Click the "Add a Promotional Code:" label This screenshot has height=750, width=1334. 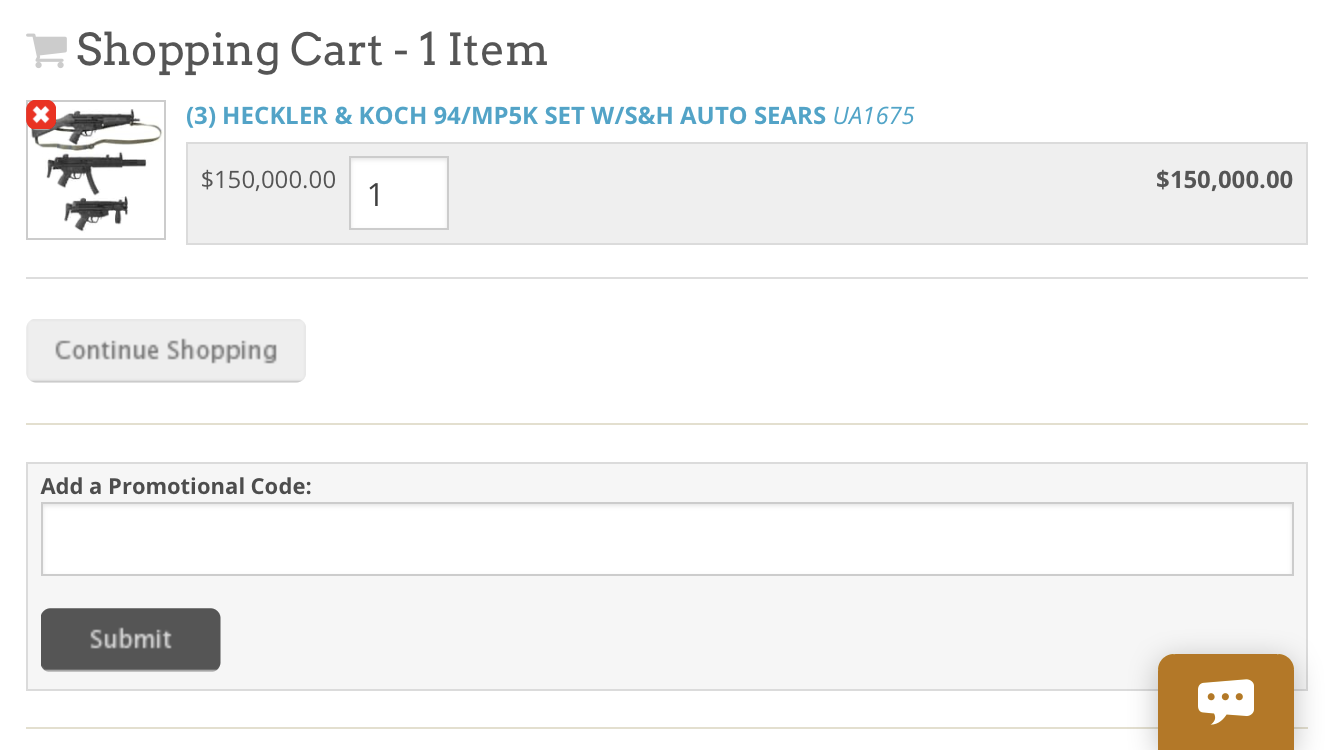pyautogui.click(x=176, y=486)
